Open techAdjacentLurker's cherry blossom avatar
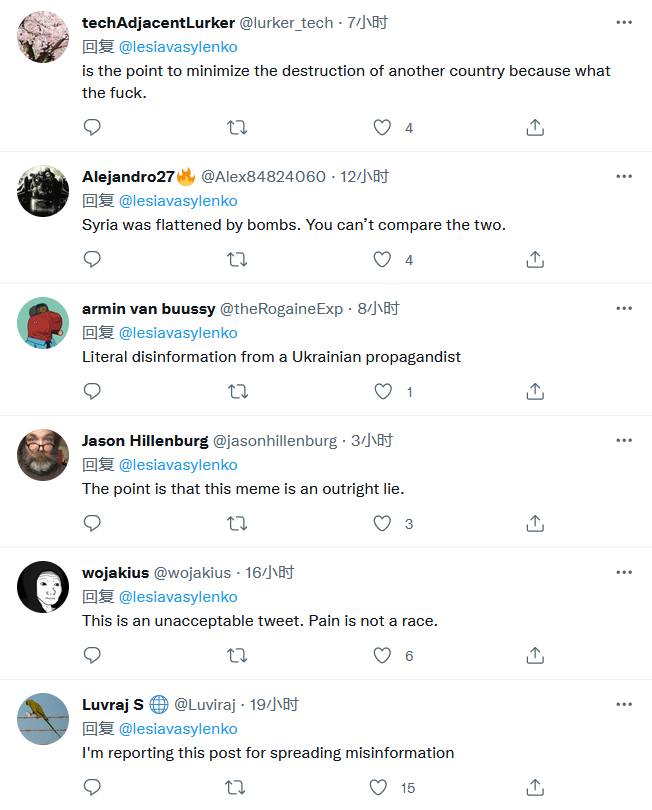This screenshot has height=810, width=652. click(x=43, y=38)
